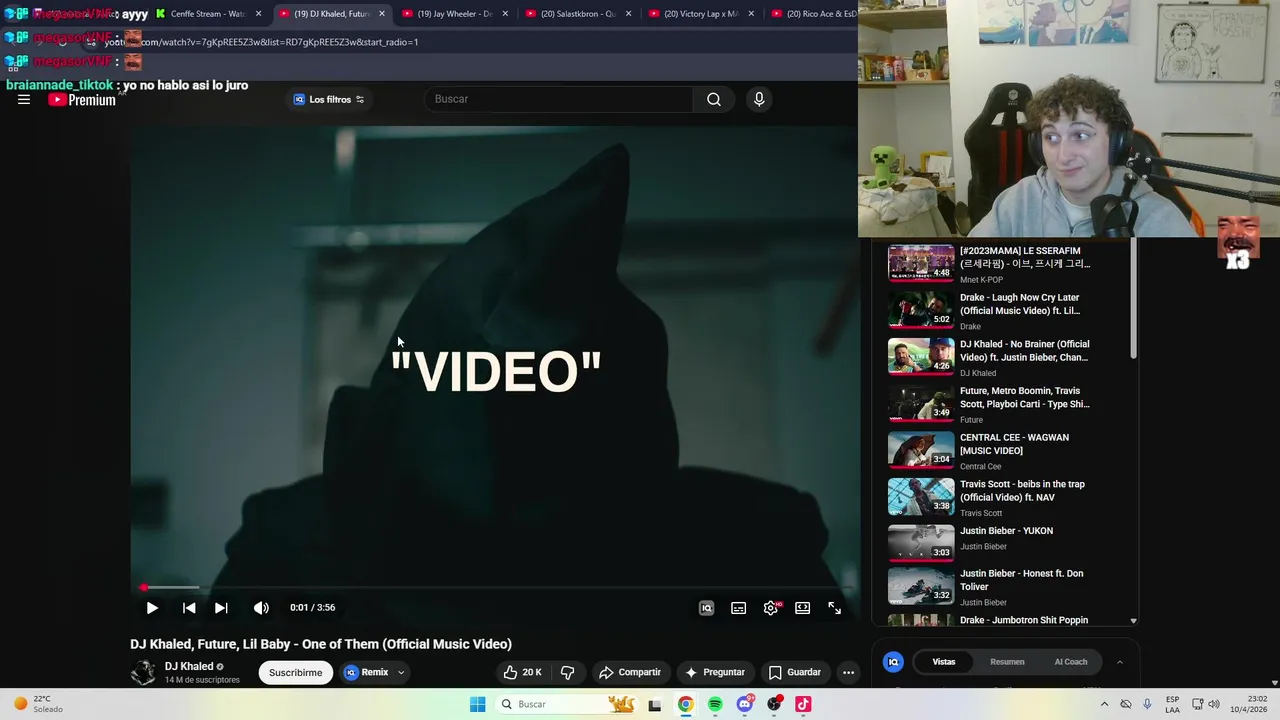Seek on the red video progress bar

pos(495,588)
